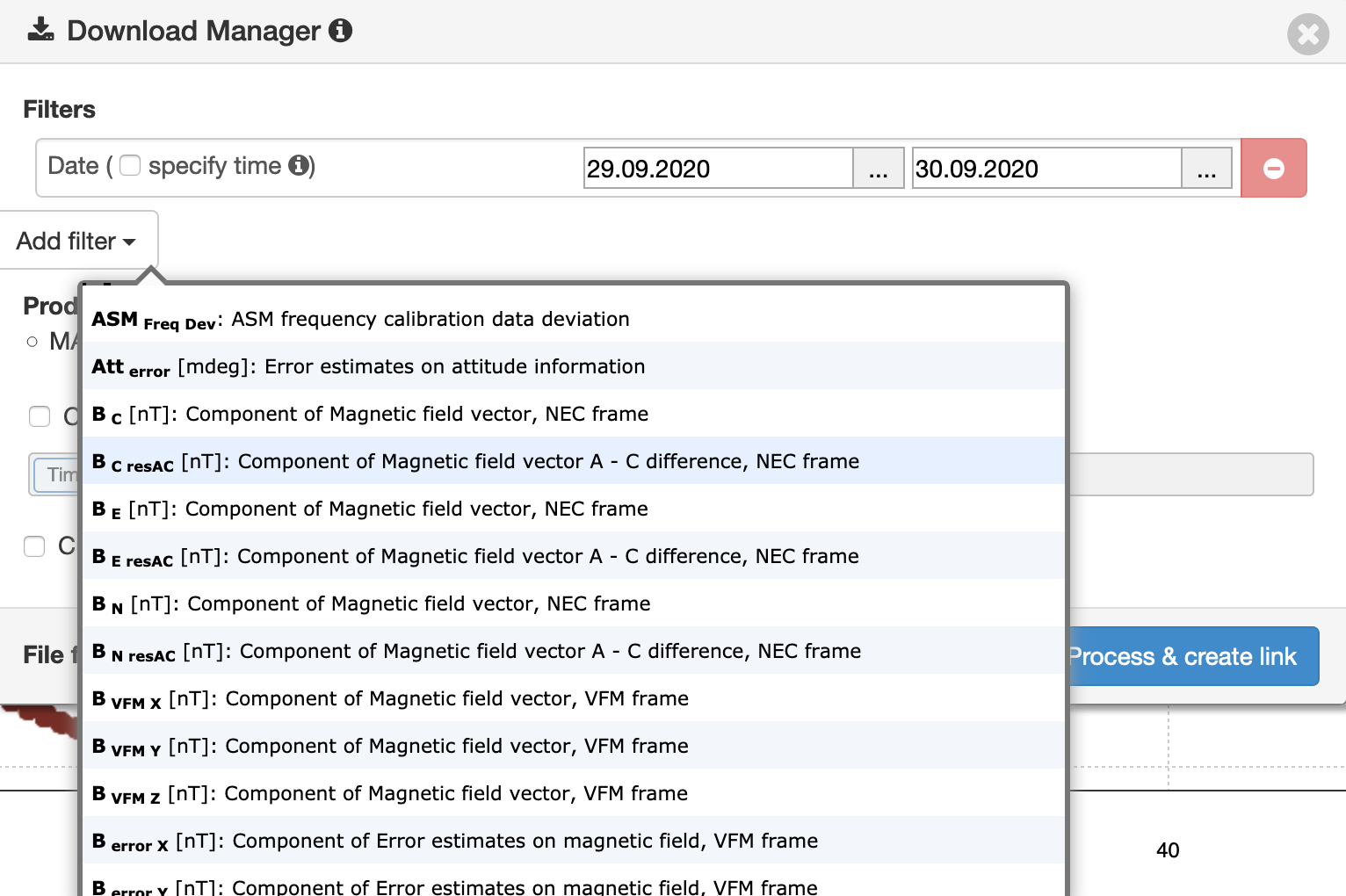Choose B VFM X filter entry
The width and height of the screenshot is (1346, 896).
(574, 698)
